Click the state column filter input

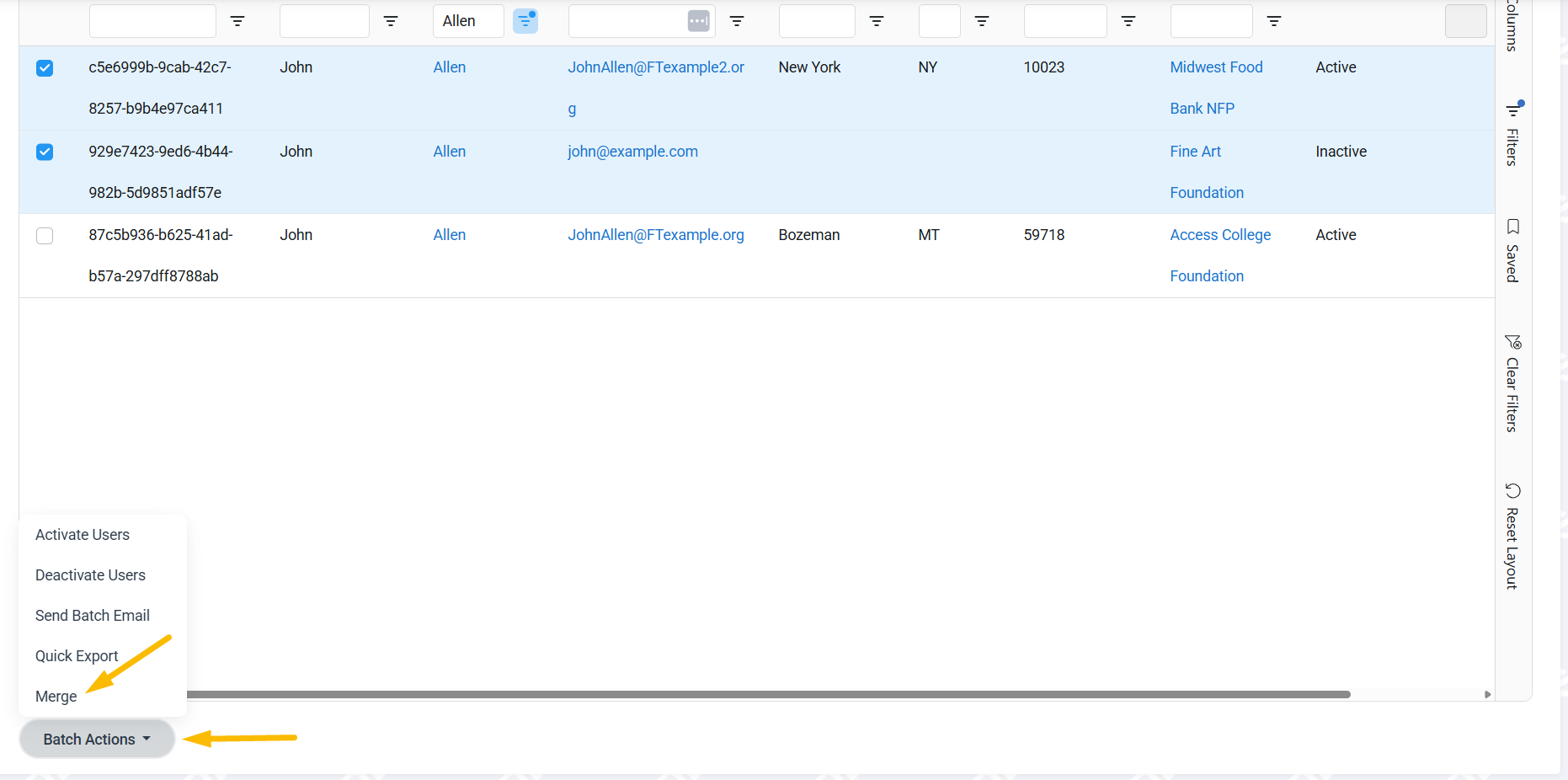point(940,21)
